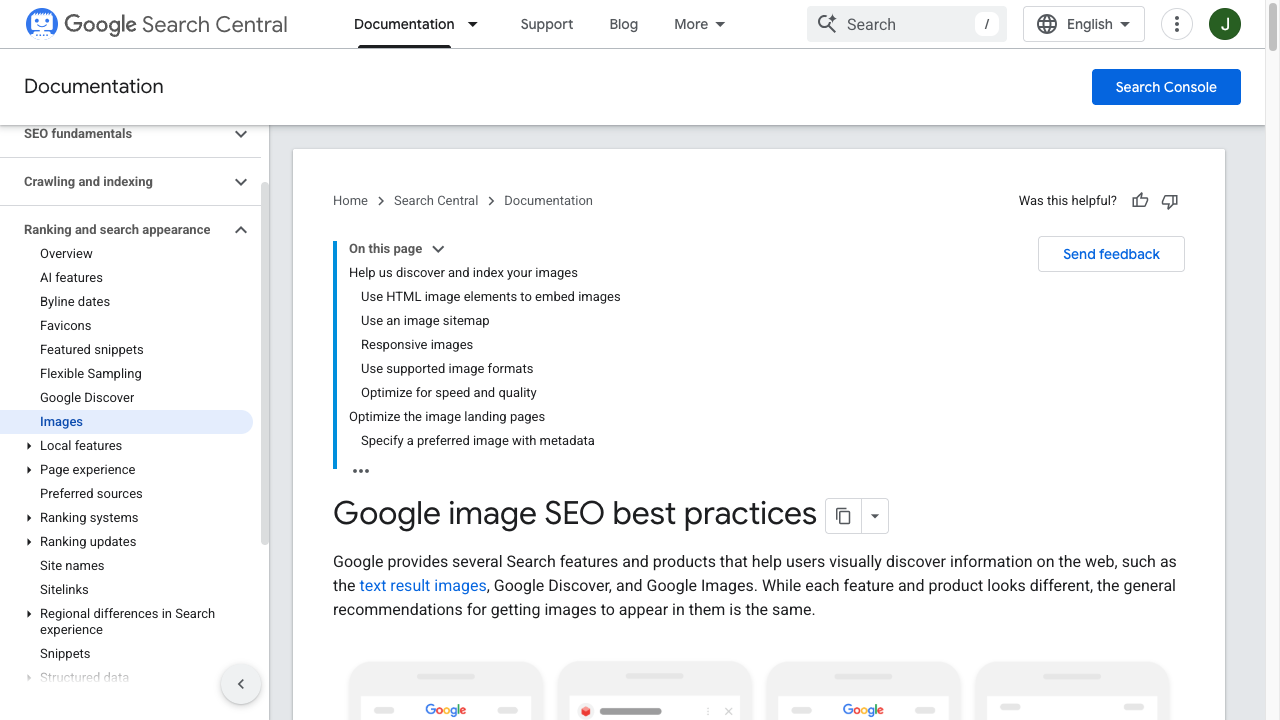Viewport: 1280px width, 720px height.
Task: Expand the SEO fundamentals section
Action: (x=241, y=134)
